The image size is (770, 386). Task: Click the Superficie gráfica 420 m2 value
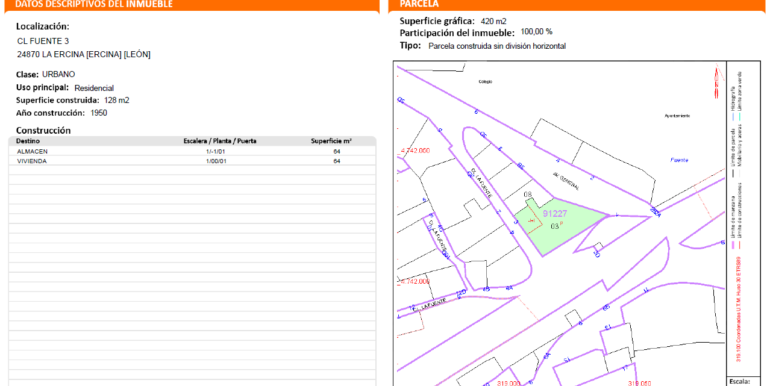point(494,21)
